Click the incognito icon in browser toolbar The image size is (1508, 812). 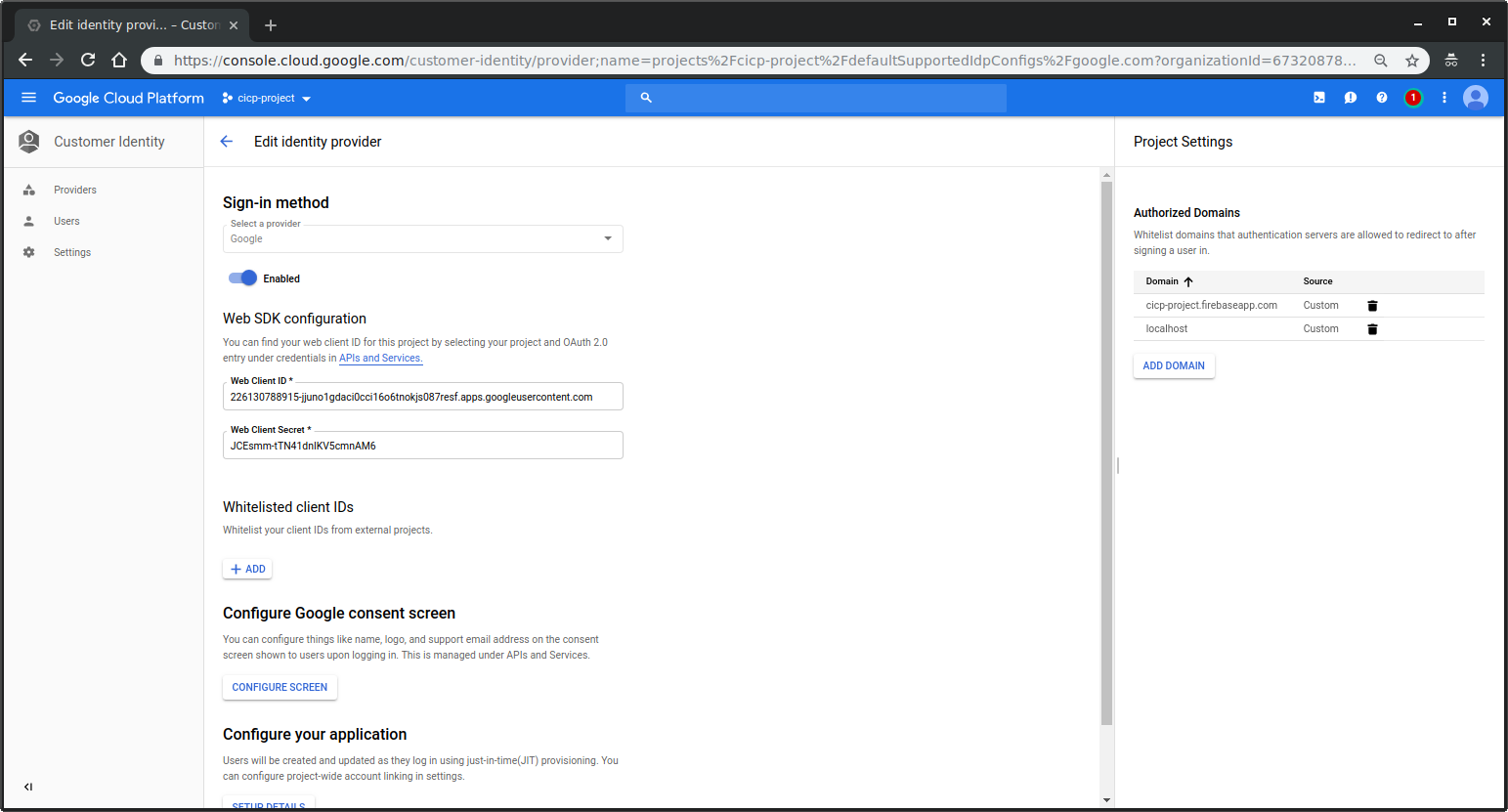(x=1451, y=61)
